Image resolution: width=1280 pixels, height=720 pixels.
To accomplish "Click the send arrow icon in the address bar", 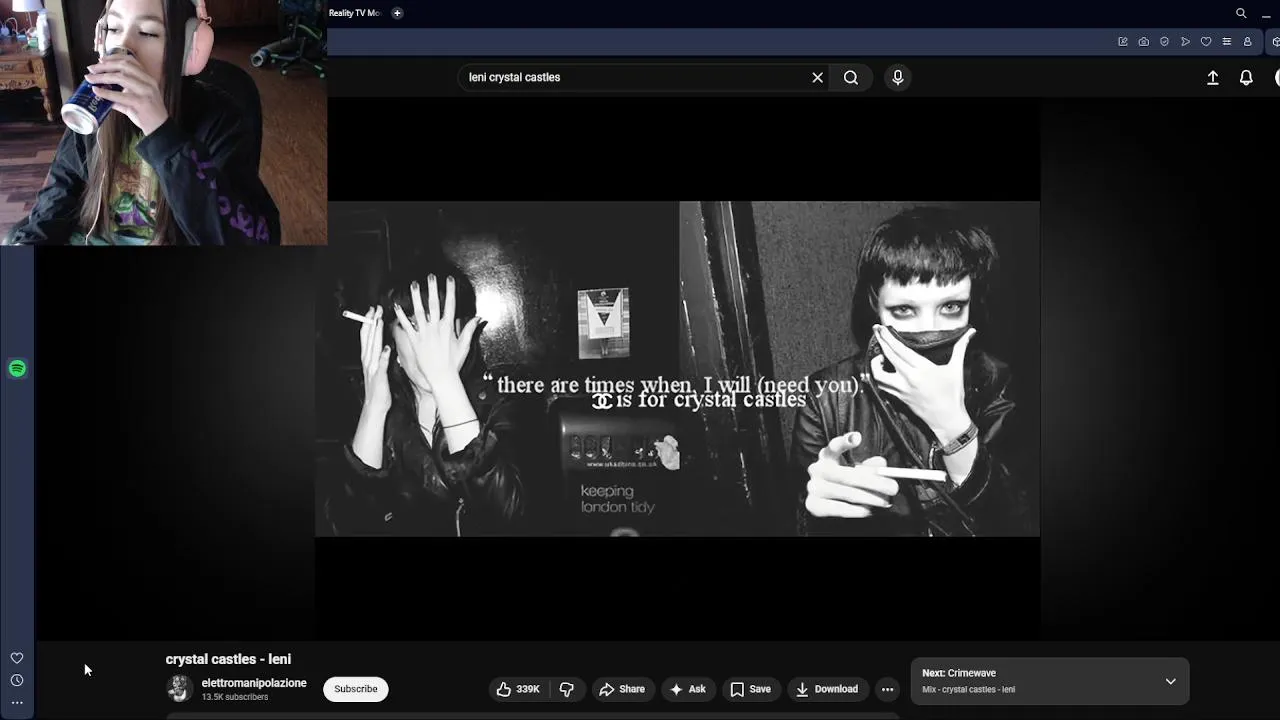I will pyautogui.click(x=1185, y=42).
